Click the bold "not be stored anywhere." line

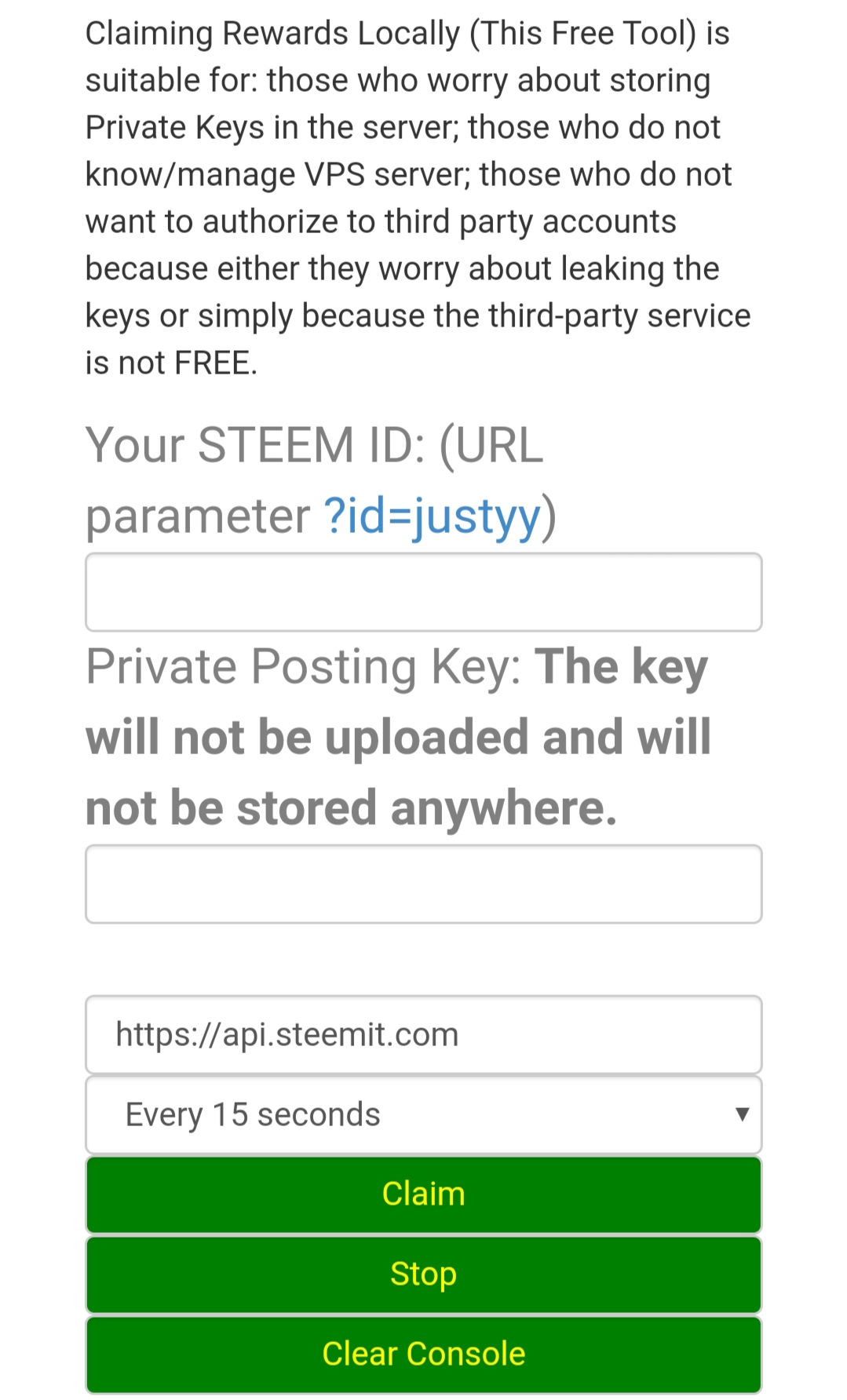click(351, 808)
